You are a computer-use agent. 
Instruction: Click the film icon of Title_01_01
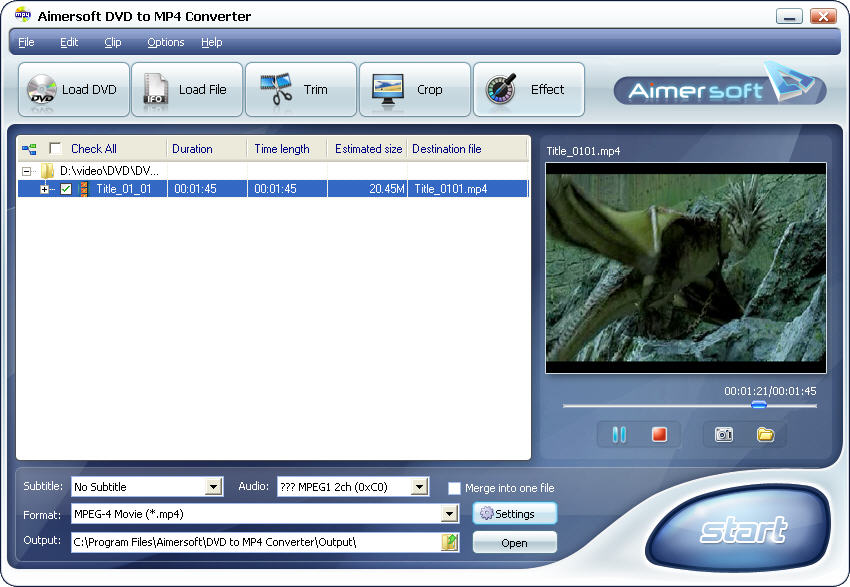pyautogui.click(x=83, y=189)
